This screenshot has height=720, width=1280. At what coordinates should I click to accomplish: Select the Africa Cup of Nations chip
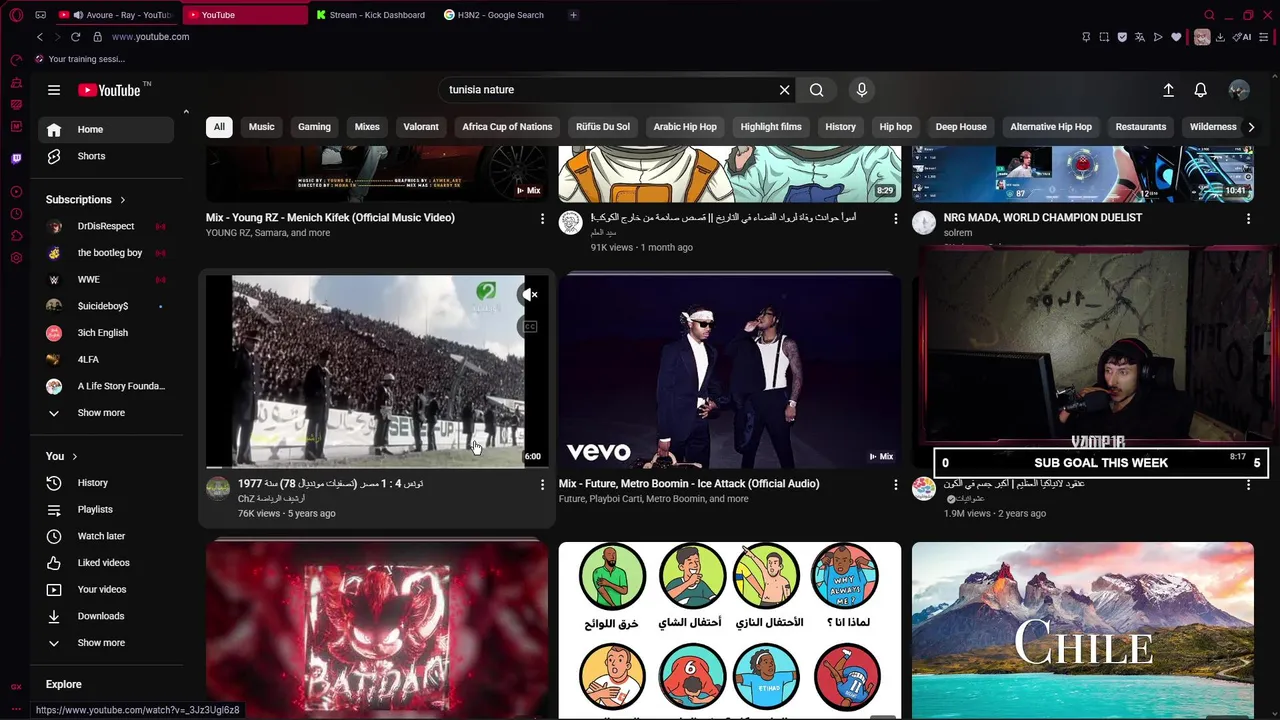507,127
